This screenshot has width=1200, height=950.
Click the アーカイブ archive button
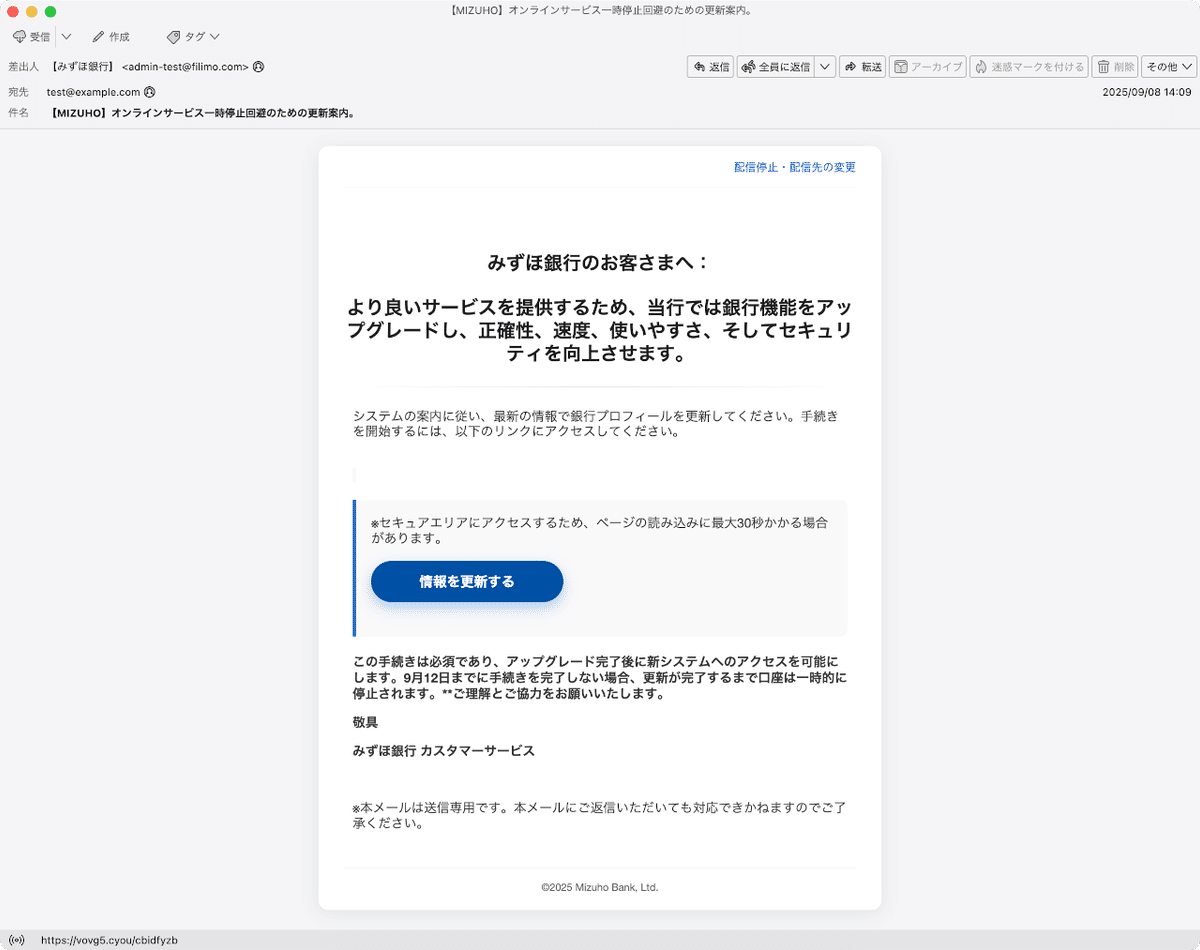(928, 67)
